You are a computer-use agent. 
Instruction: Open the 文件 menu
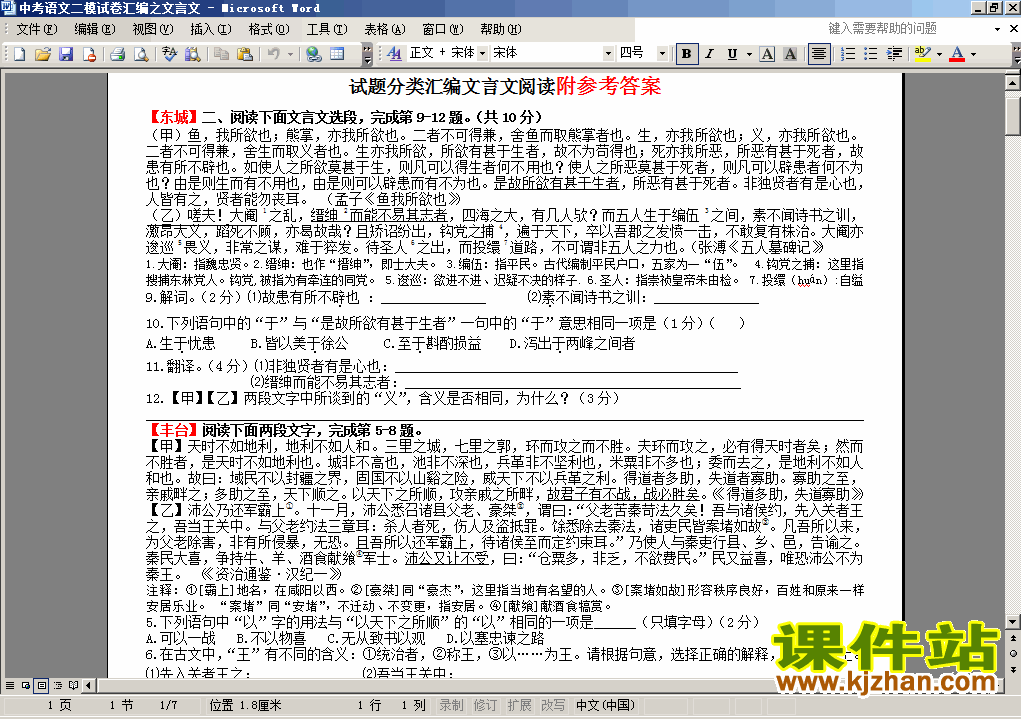(36, 29)
